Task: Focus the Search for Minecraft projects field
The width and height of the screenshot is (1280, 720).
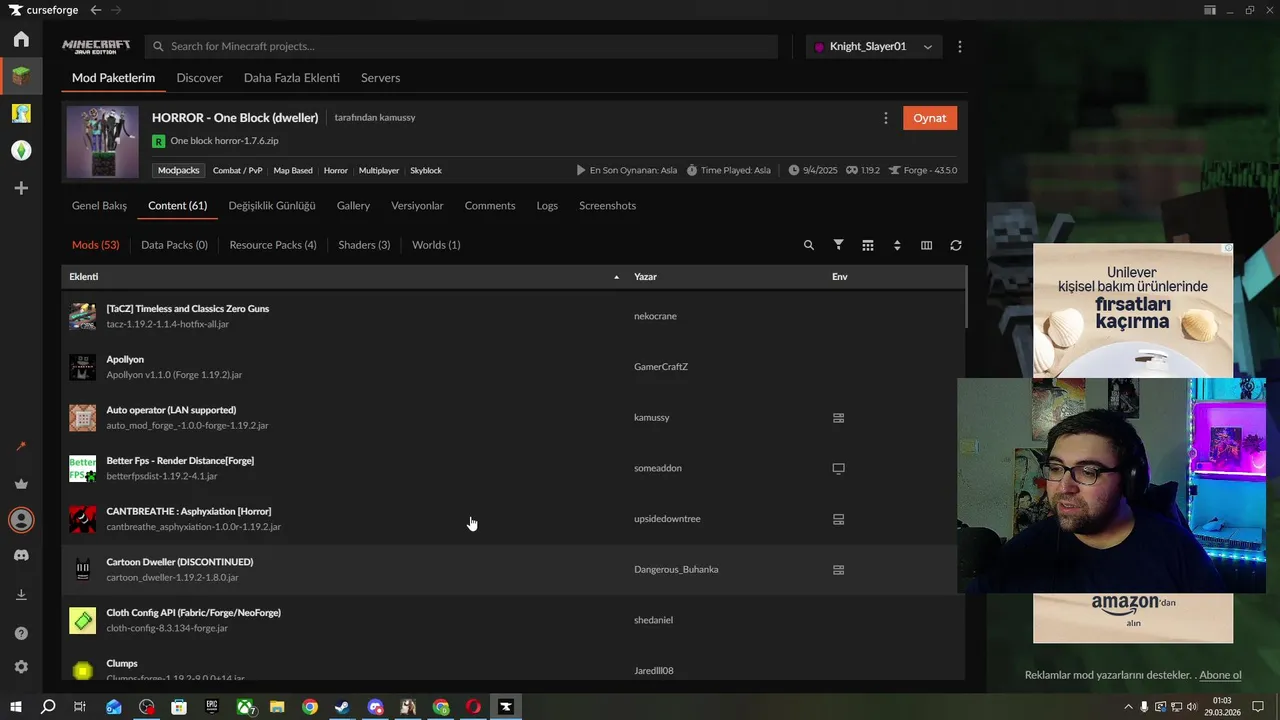Action: click(x=461, y=47)
